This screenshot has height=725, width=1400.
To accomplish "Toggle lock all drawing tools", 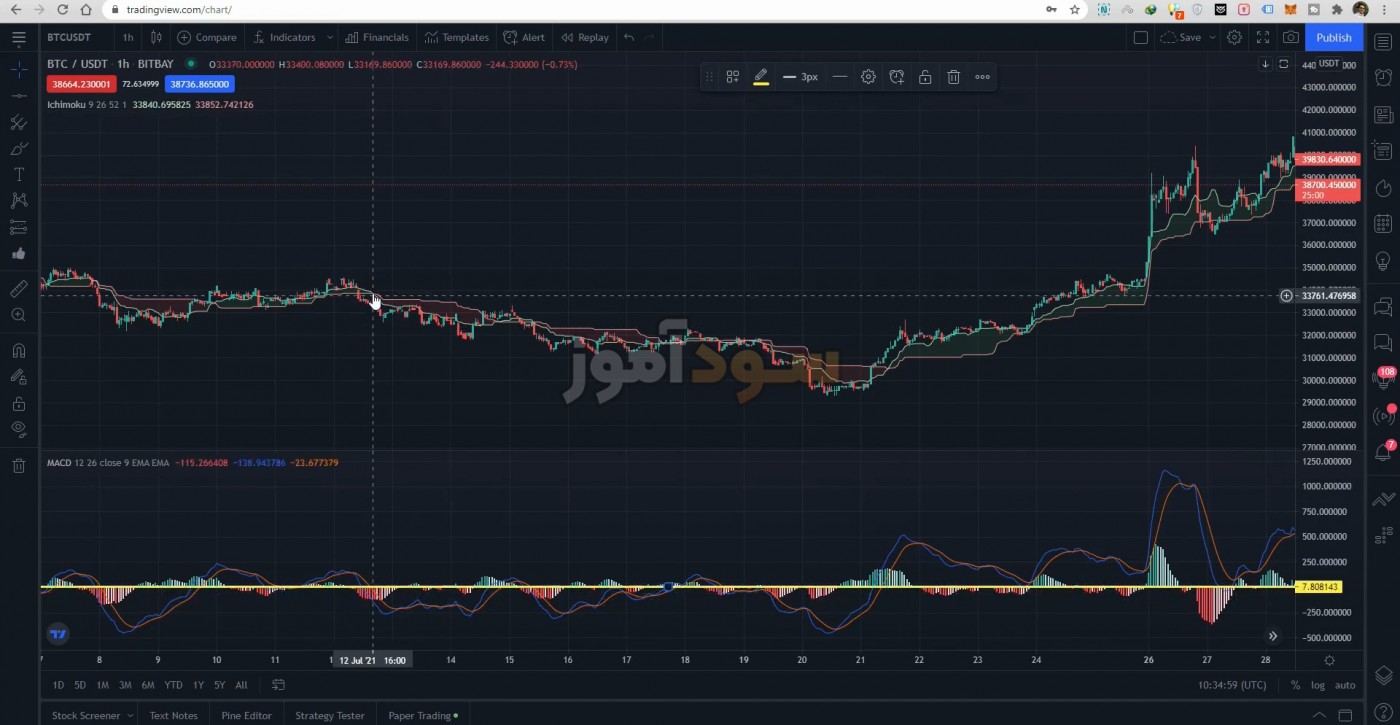I will click(x=18, y=404).
